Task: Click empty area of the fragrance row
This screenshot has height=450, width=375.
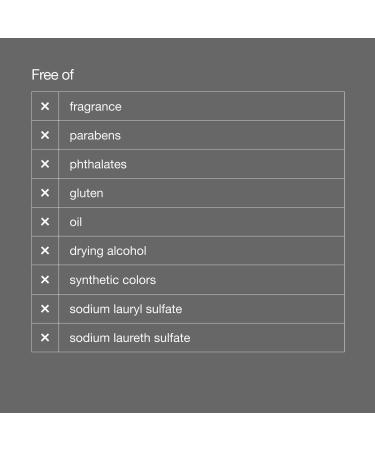Action: pyautogui.click(x=233, y=106)
